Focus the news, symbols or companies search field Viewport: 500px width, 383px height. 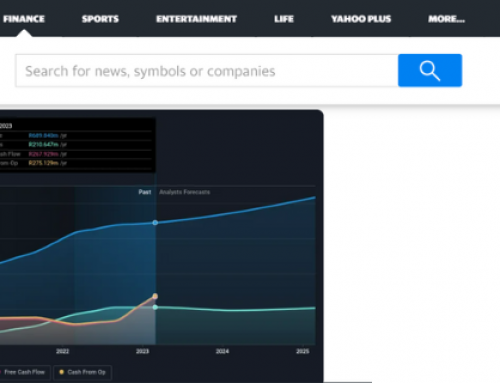(207, 71)
